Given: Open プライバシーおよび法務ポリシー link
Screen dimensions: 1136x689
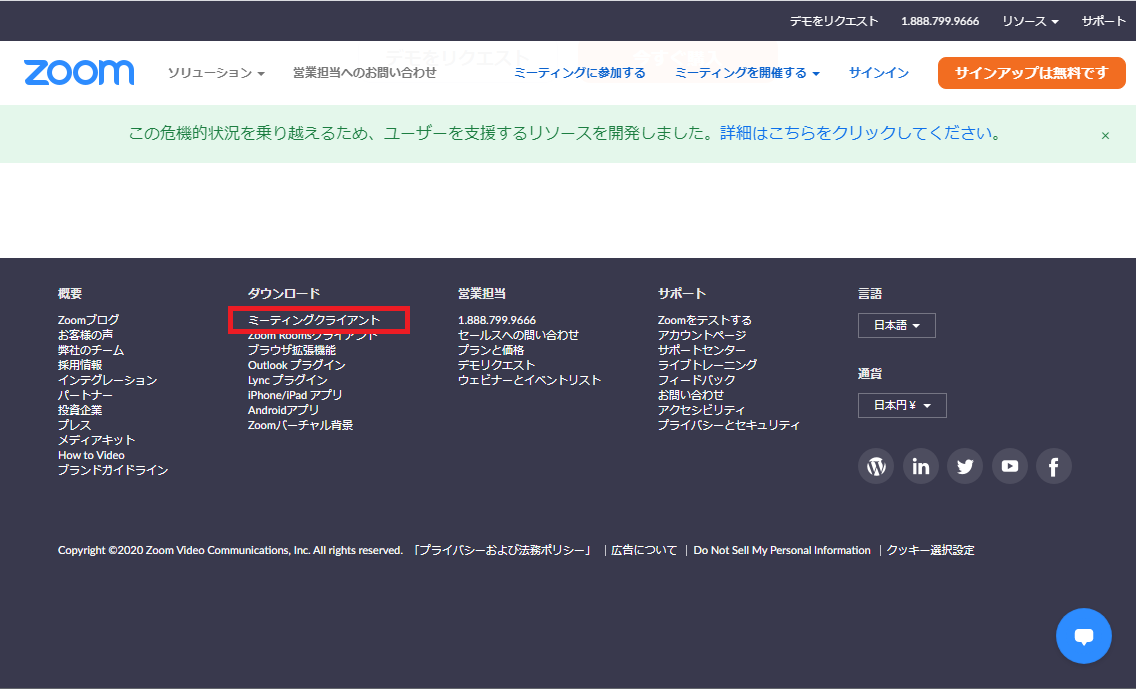Looking at the screenshot, I should [502, 551].
